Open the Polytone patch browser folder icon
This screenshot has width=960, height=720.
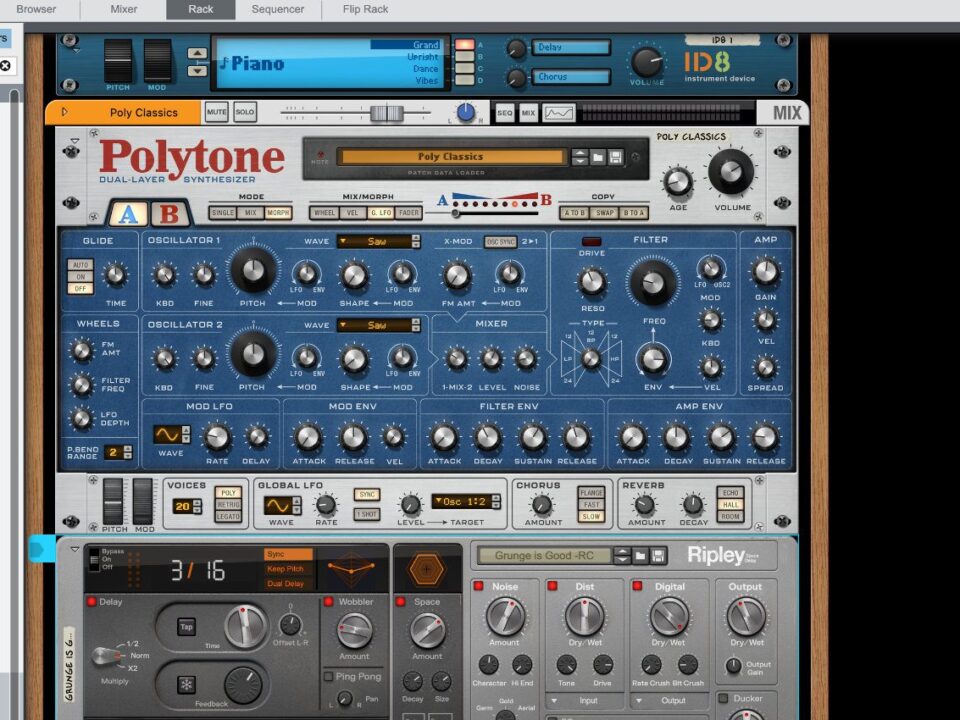597,158
